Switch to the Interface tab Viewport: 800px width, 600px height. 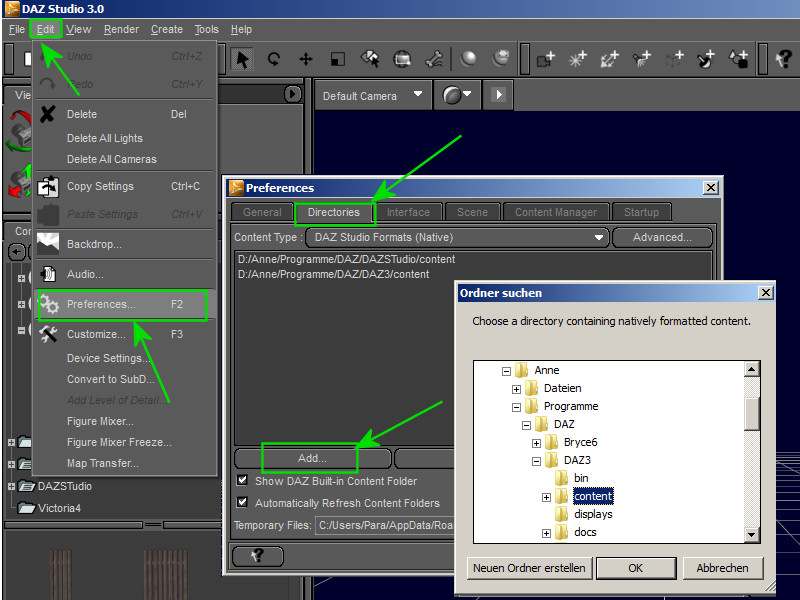click(408, 212)
